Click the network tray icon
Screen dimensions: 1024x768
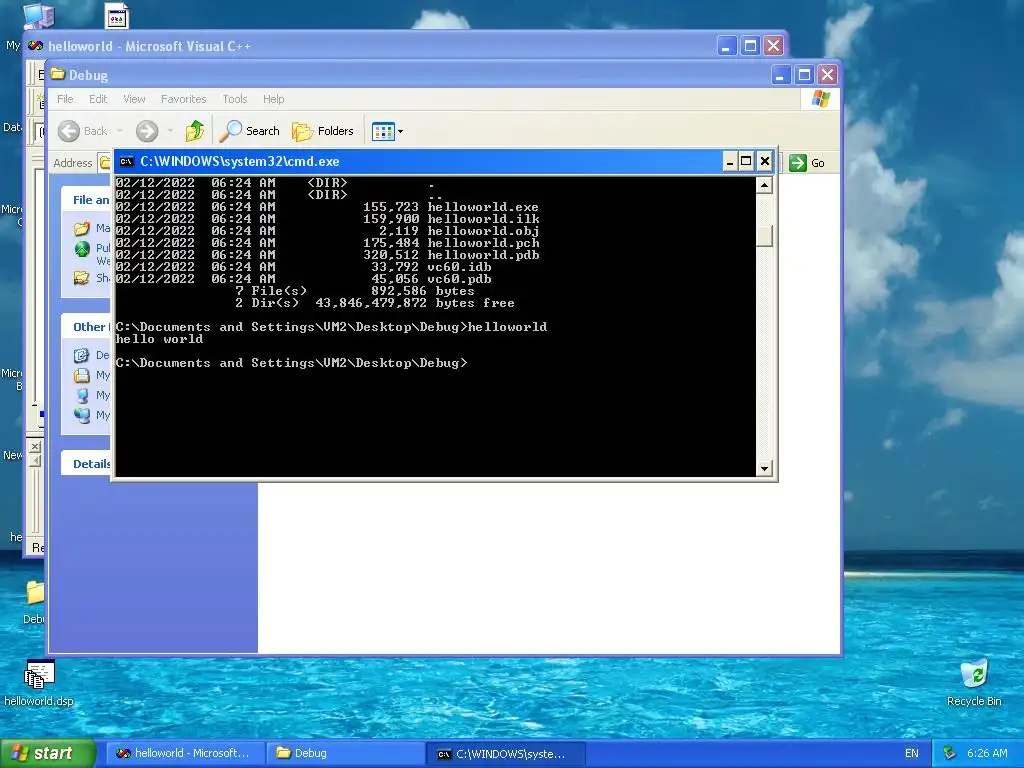click(x=950, y=753)
